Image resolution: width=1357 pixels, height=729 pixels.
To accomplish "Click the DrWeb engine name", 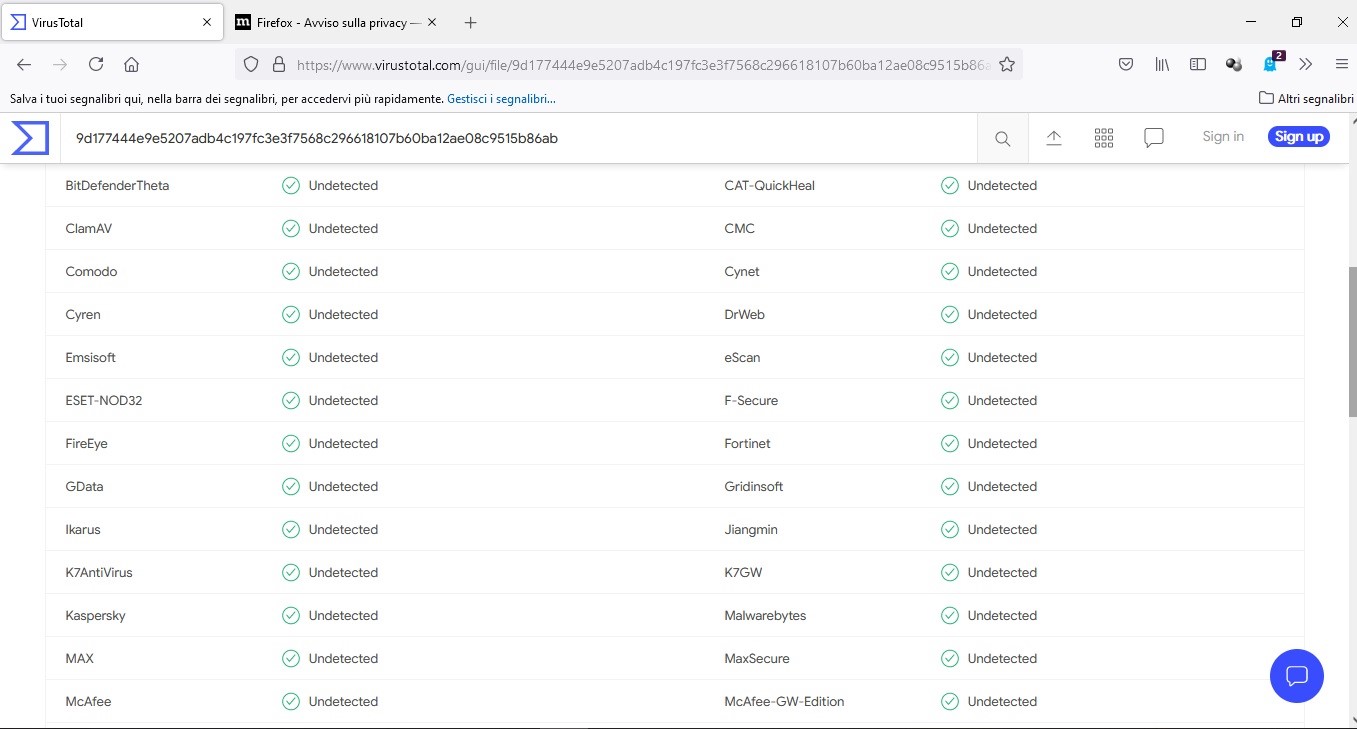I will click(744, 315).
